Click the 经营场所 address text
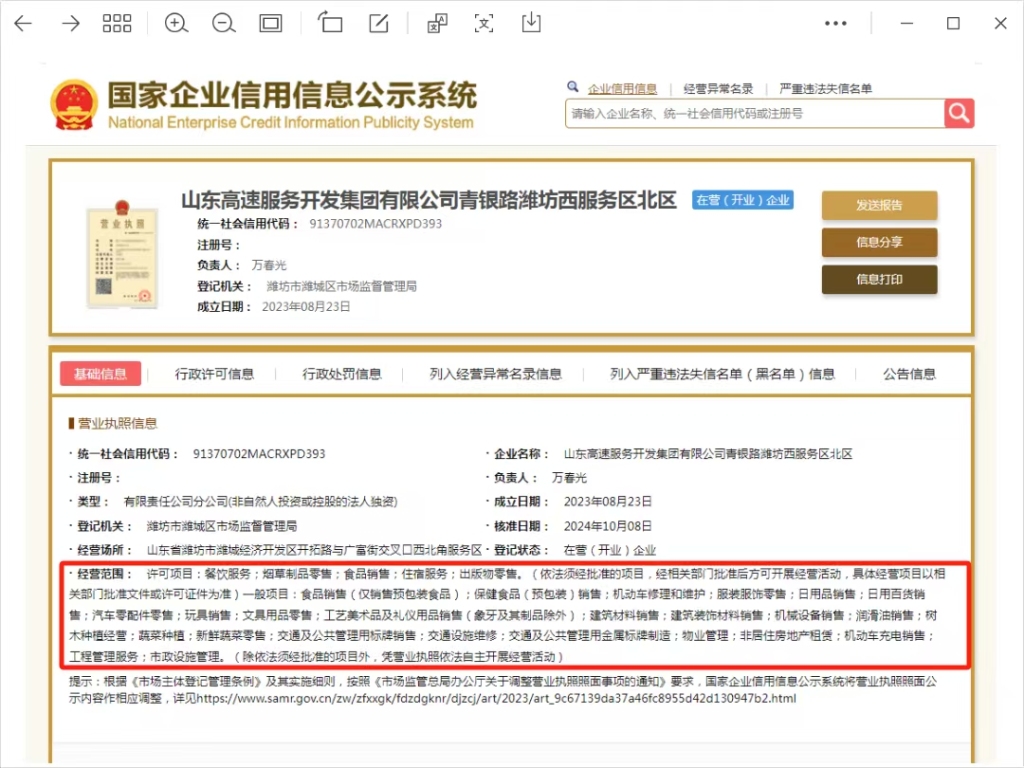 click(x=314, y=550)
